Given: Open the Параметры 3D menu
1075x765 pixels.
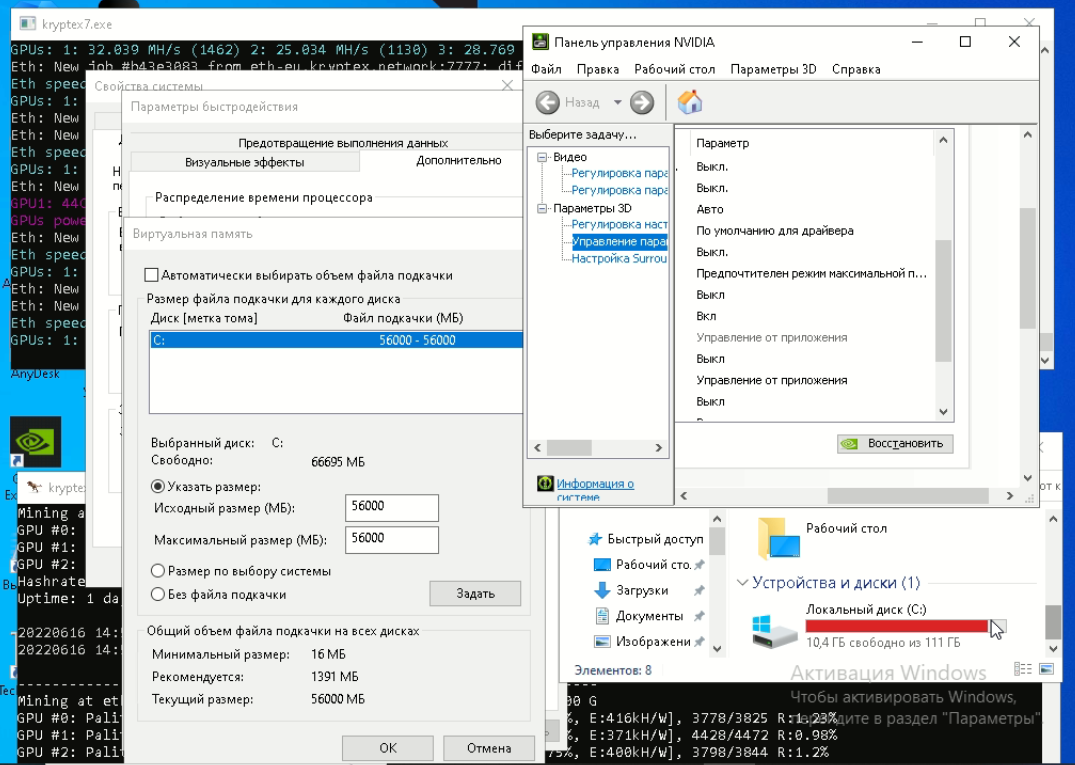Looking at the screenshot, I should tap(773, 69).
